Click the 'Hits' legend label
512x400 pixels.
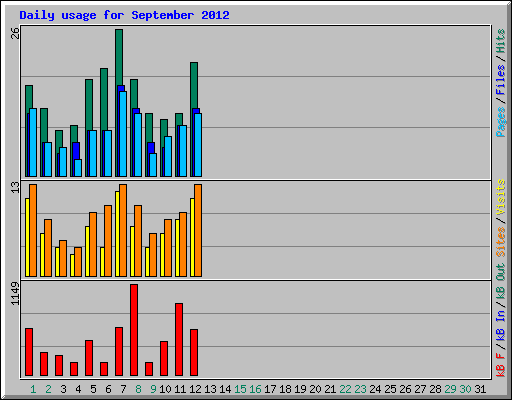tap(500, 41)
